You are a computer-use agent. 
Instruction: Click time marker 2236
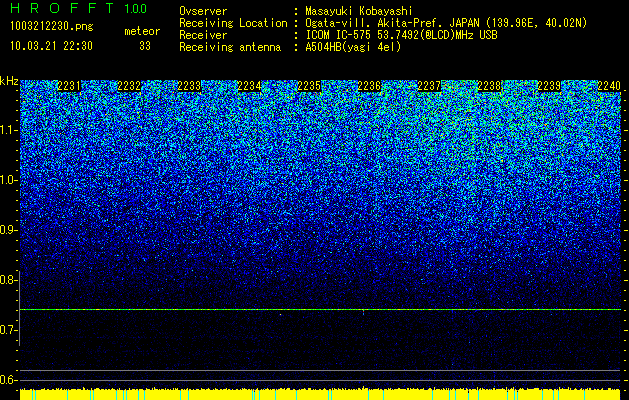(369, 86)
